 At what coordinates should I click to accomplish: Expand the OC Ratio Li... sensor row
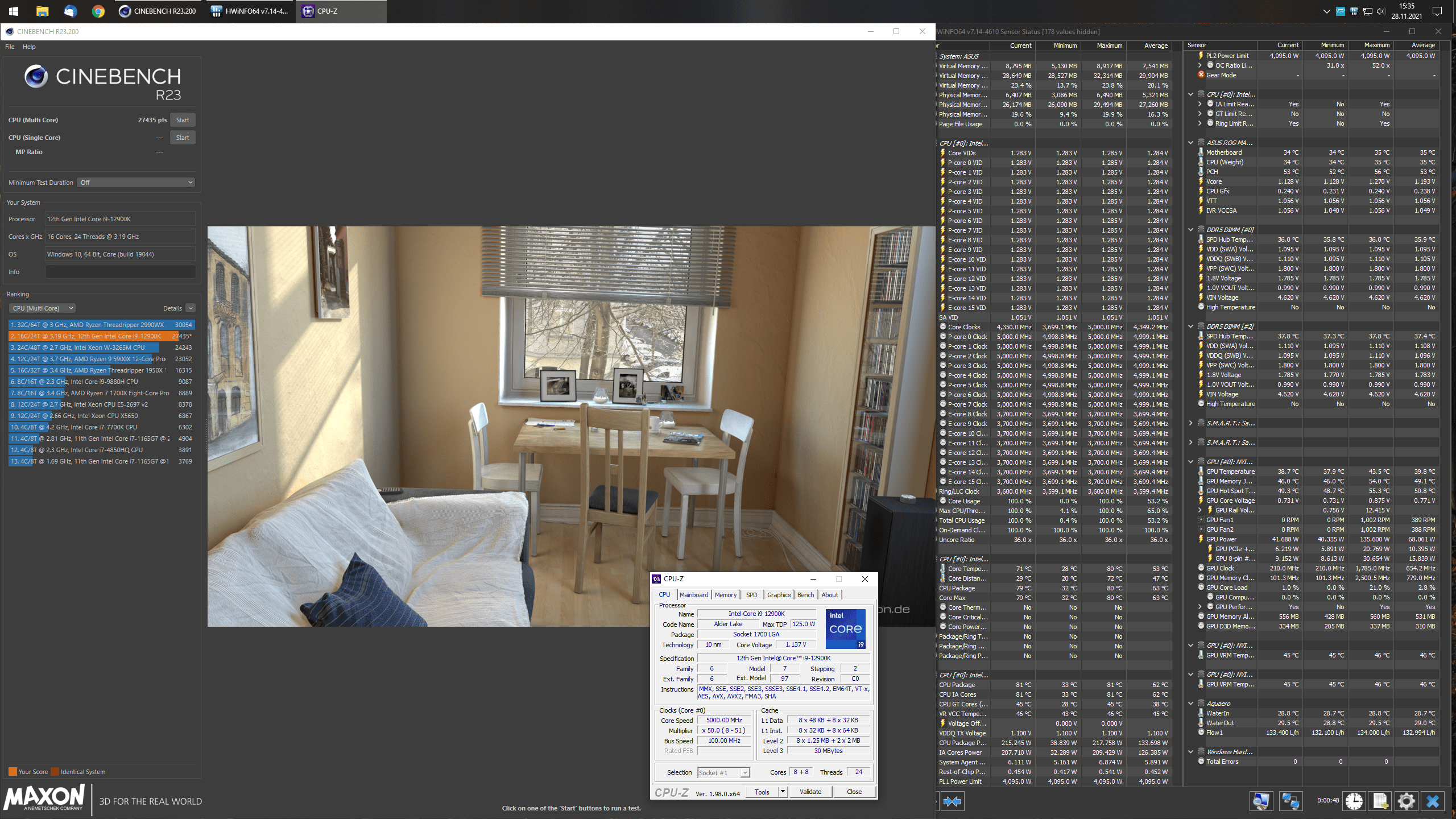coord(1200,65)
